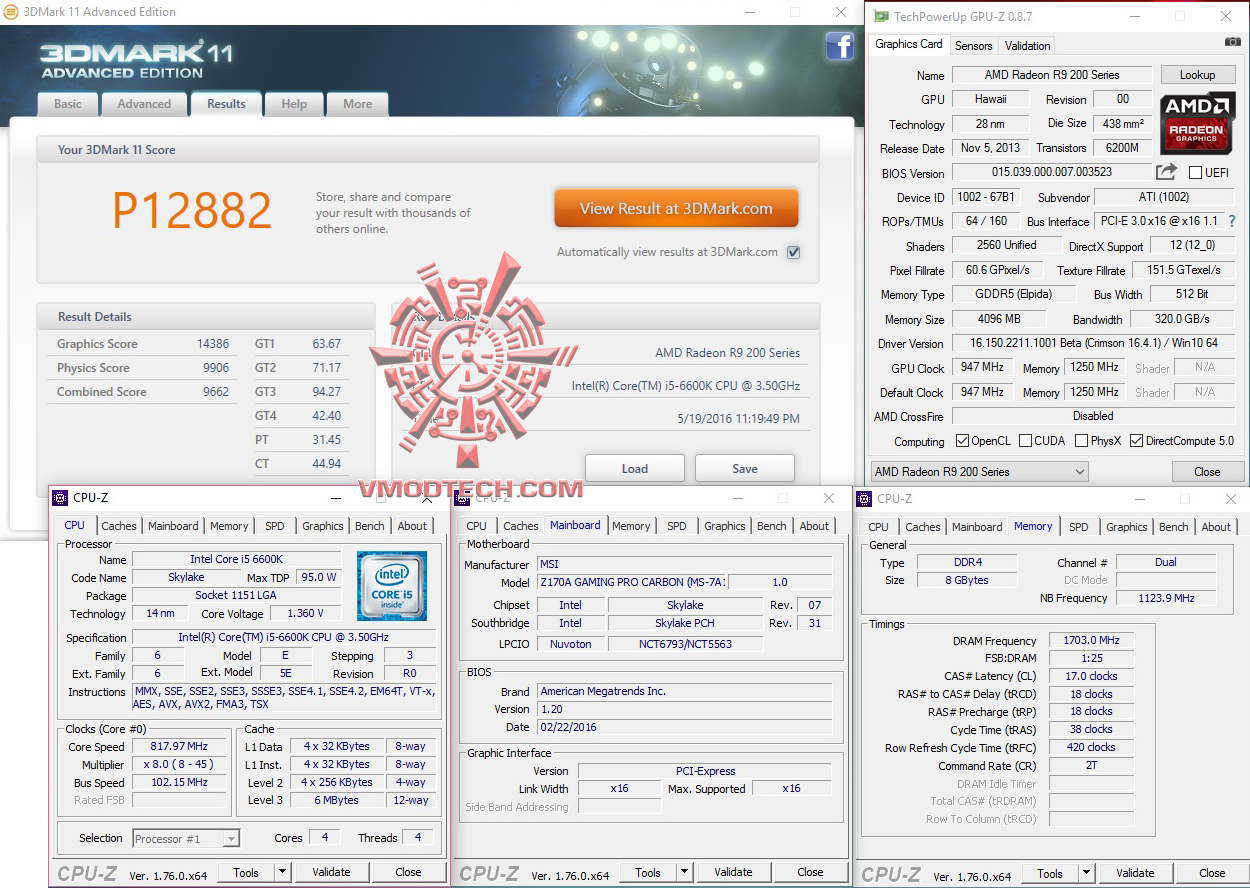
Task: Click BIOS date 02/22/2016 field
Action: [684, 727]
